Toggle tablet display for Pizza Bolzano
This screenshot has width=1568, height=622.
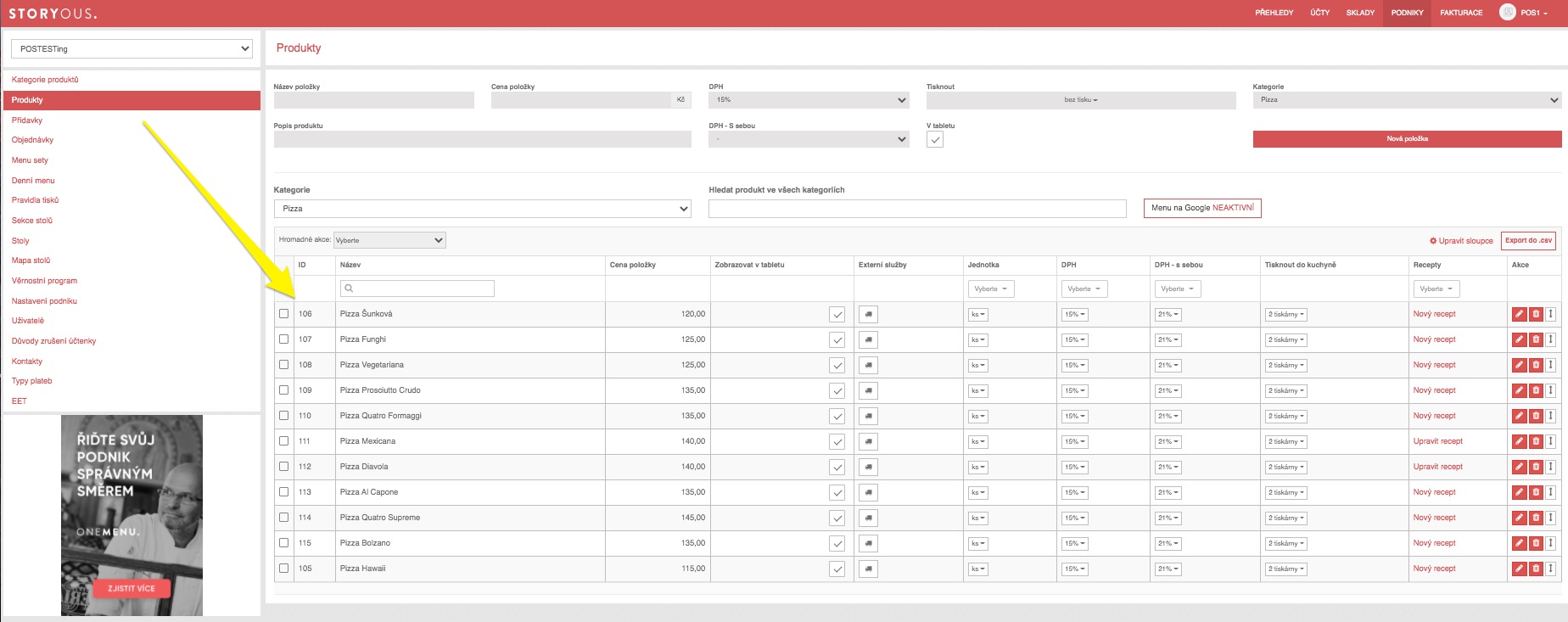coord(837,543)
